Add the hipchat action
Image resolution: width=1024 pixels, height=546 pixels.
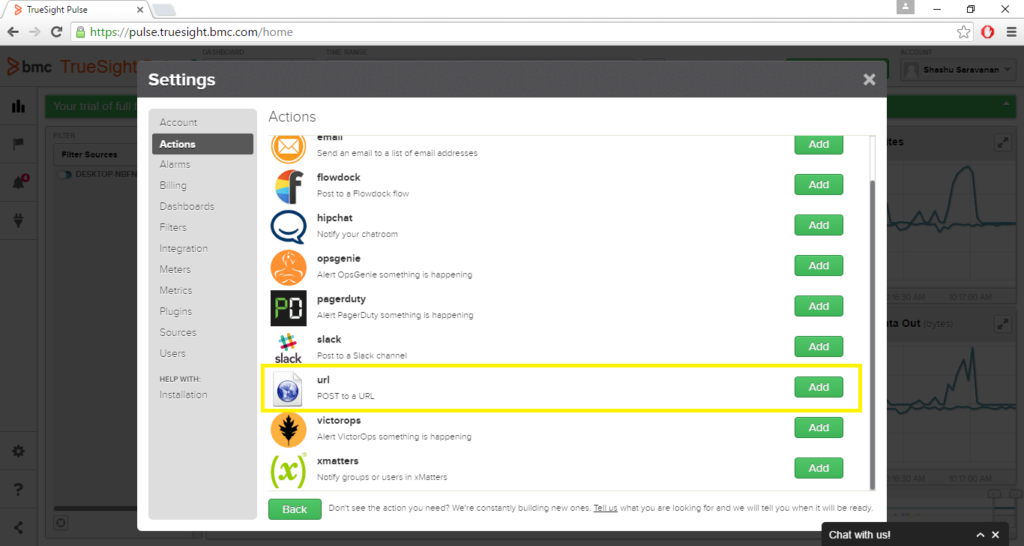coord(818,225)
